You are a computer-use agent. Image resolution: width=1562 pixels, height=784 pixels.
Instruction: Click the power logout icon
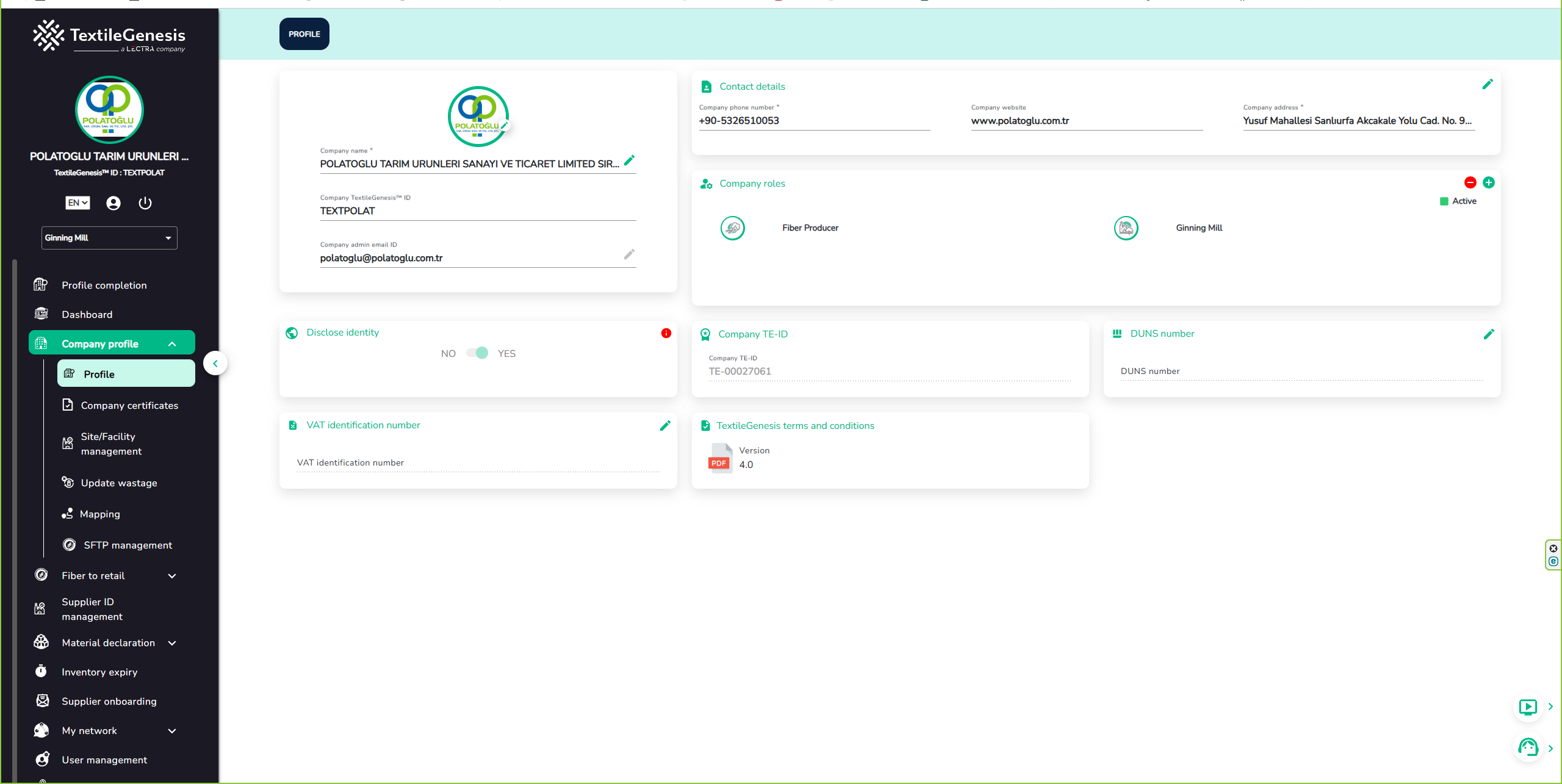(x=145, y=203)
